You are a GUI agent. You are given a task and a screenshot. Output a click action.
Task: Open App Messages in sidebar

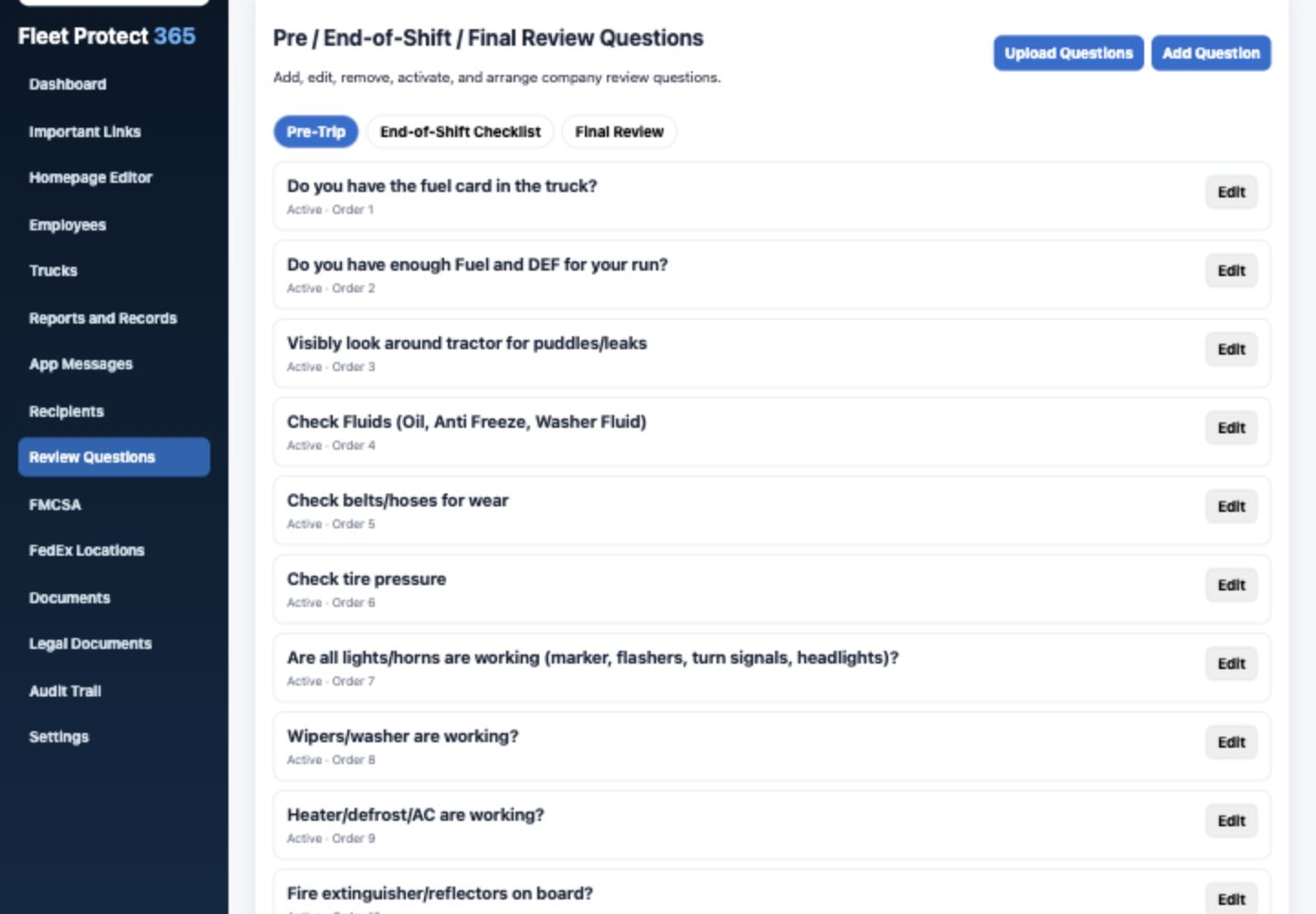80,364
